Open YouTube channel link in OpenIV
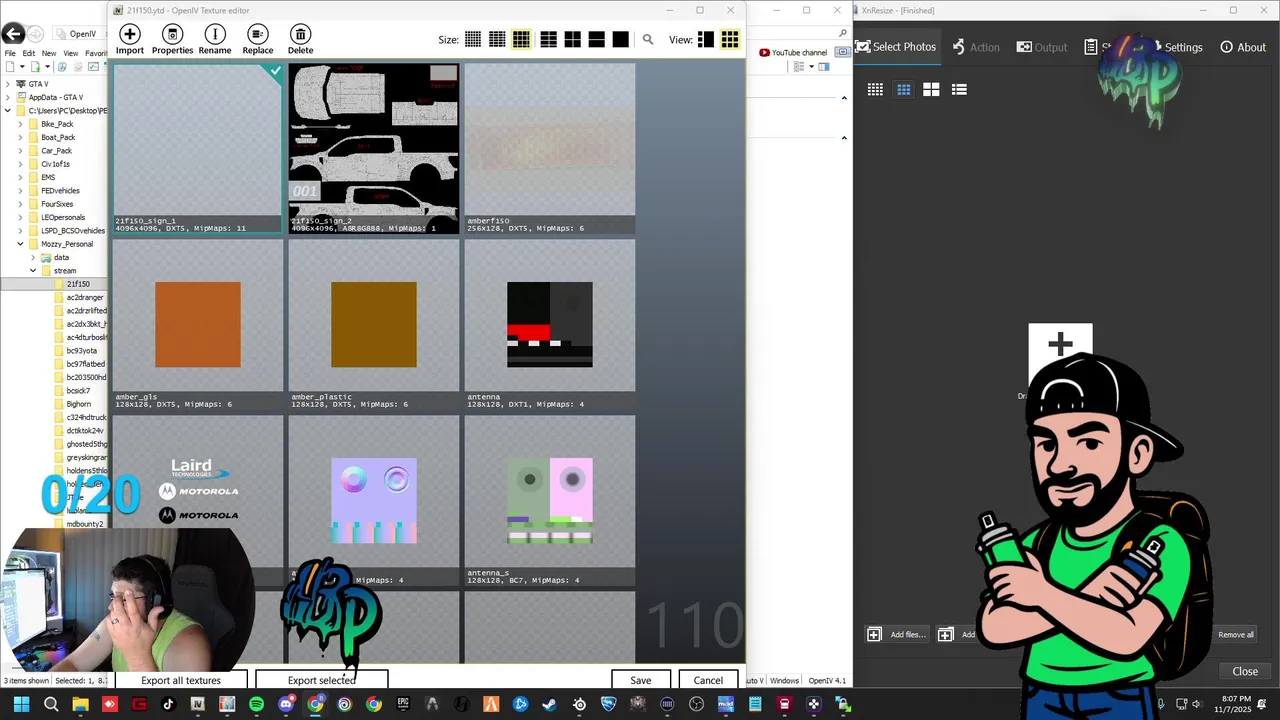The image size is (1280, 720). (793, 52)
